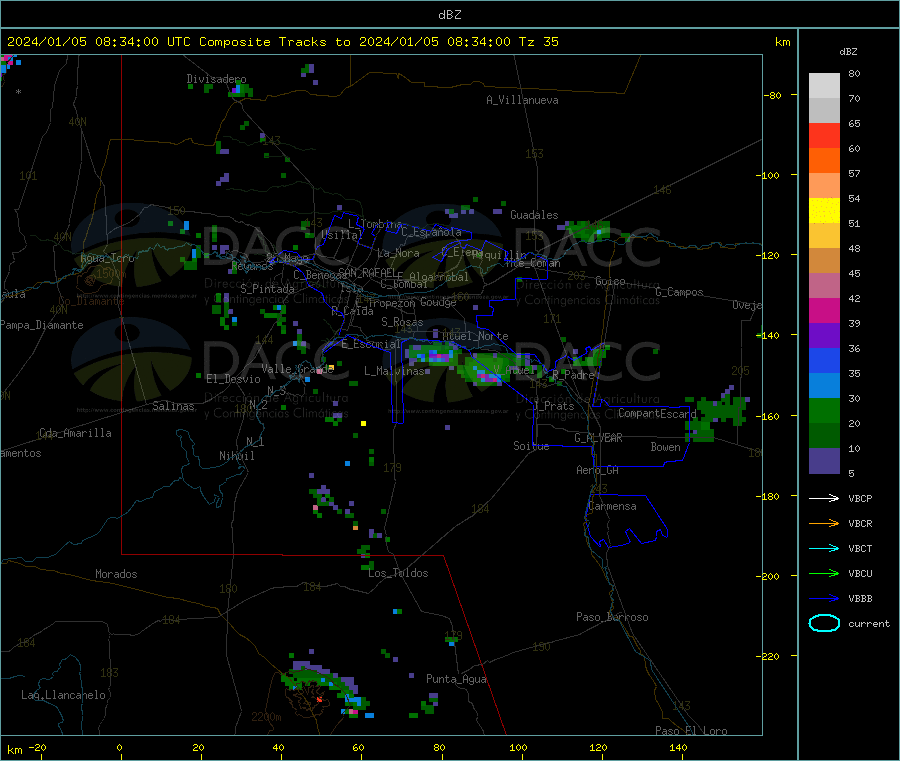Click the 'Valle_Grande' map label
This screenshot has height=761, width=900.
[x=297, y=369]
